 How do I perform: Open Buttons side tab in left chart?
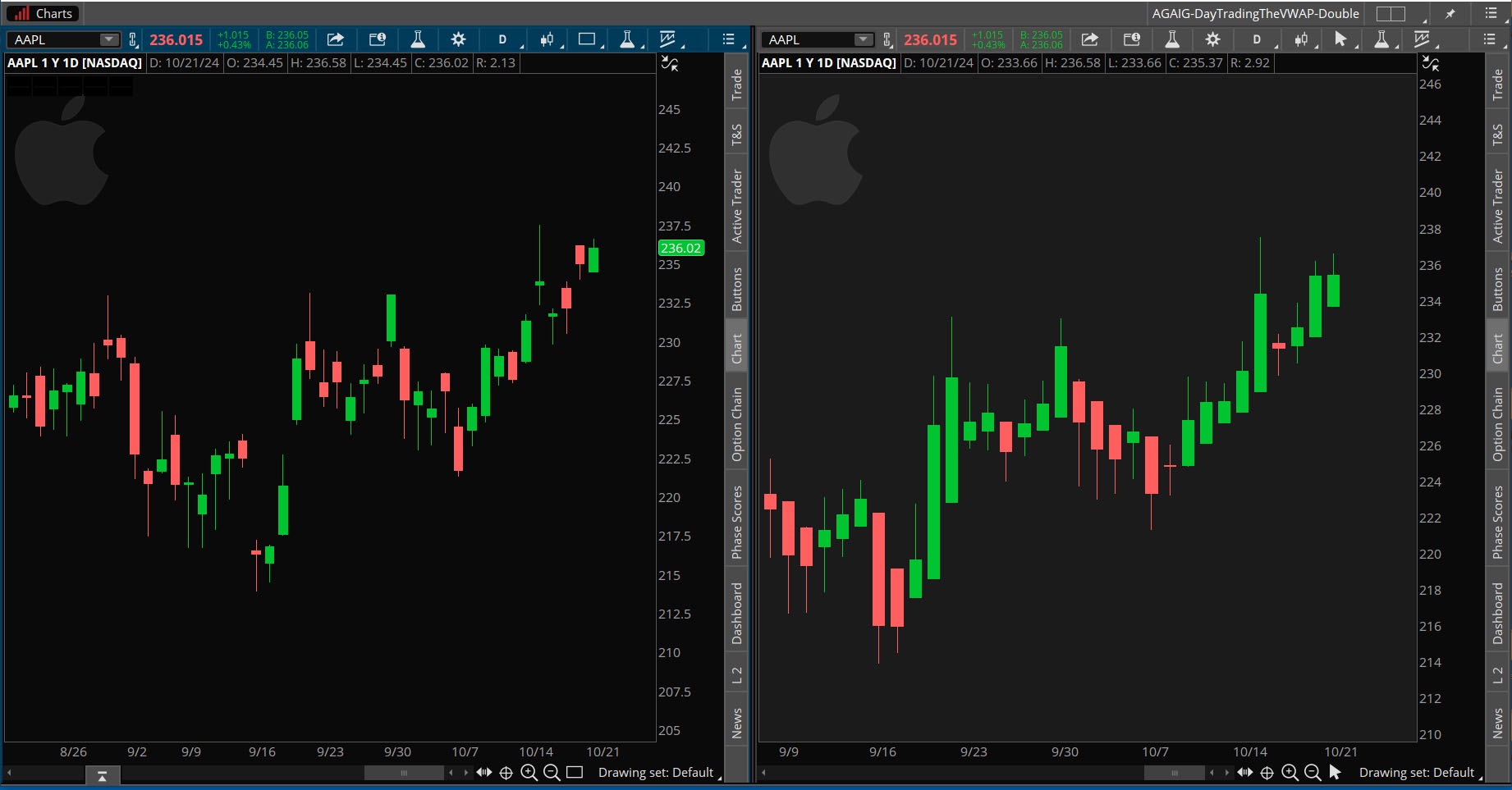tap(736, 289)
